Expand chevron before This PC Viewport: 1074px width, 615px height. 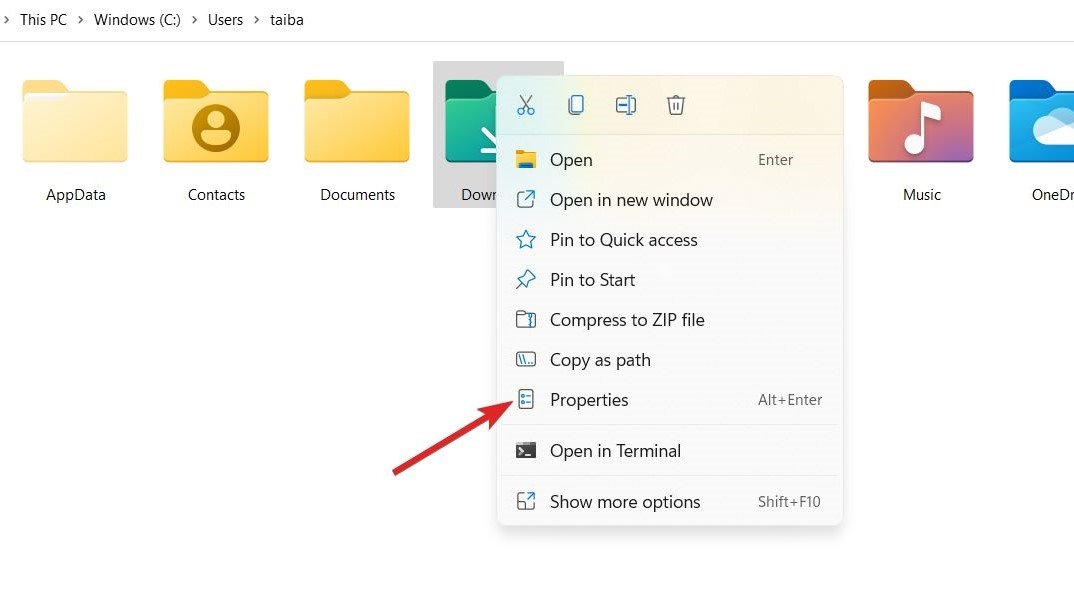6,20
